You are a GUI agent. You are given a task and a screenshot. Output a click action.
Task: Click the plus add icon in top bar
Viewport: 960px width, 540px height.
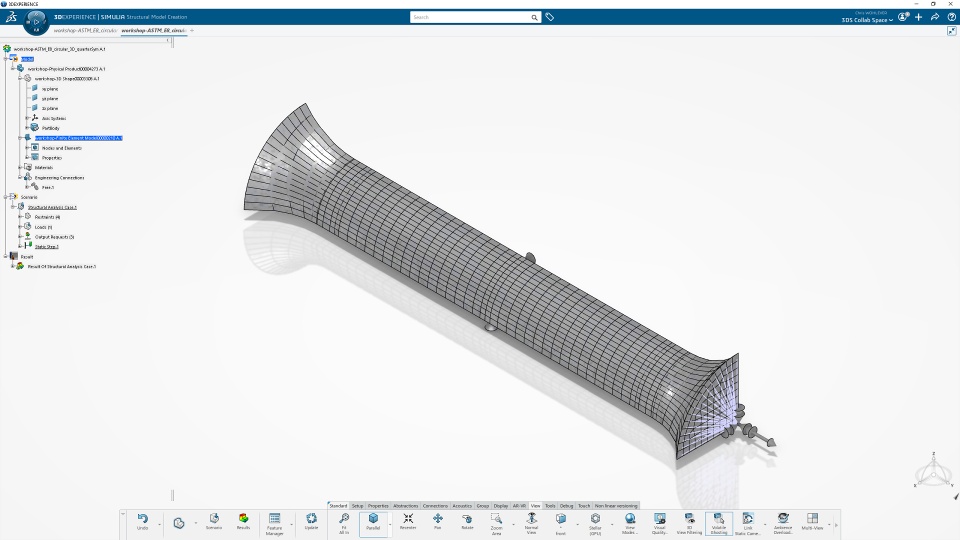918,17
